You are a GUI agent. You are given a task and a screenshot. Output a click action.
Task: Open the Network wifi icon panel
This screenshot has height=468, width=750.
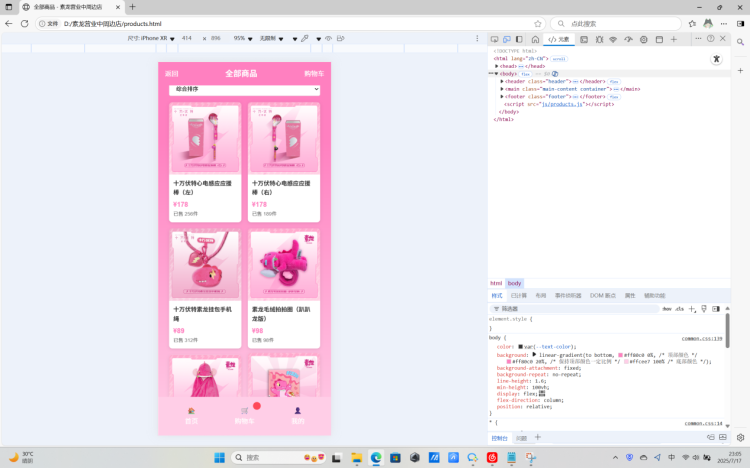[613, 39]
